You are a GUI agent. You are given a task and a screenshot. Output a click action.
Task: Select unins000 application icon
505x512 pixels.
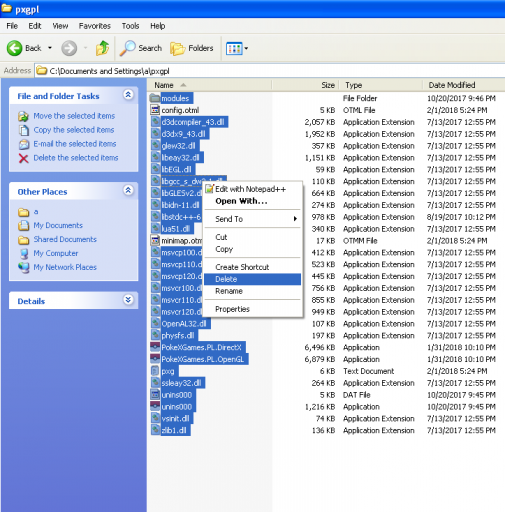[x=155, y=406]
